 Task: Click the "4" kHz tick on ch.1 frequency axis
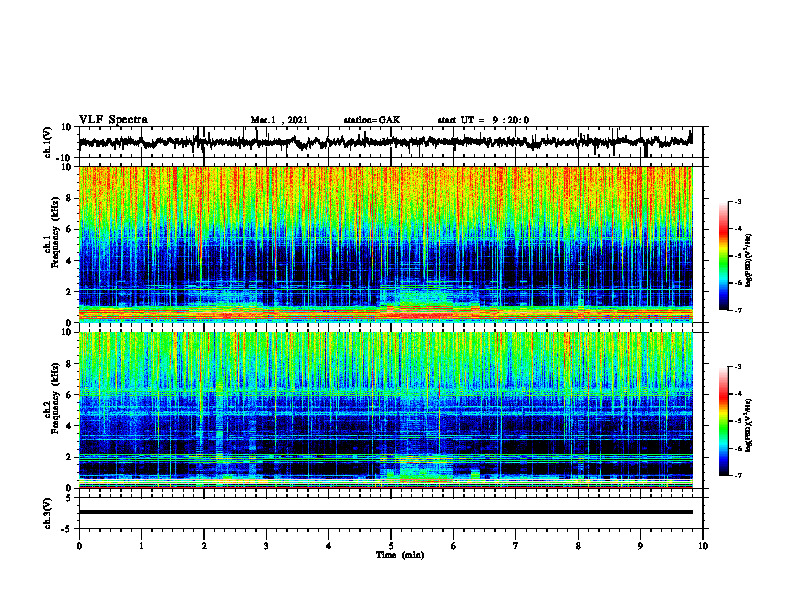click(x=69, y=261)
